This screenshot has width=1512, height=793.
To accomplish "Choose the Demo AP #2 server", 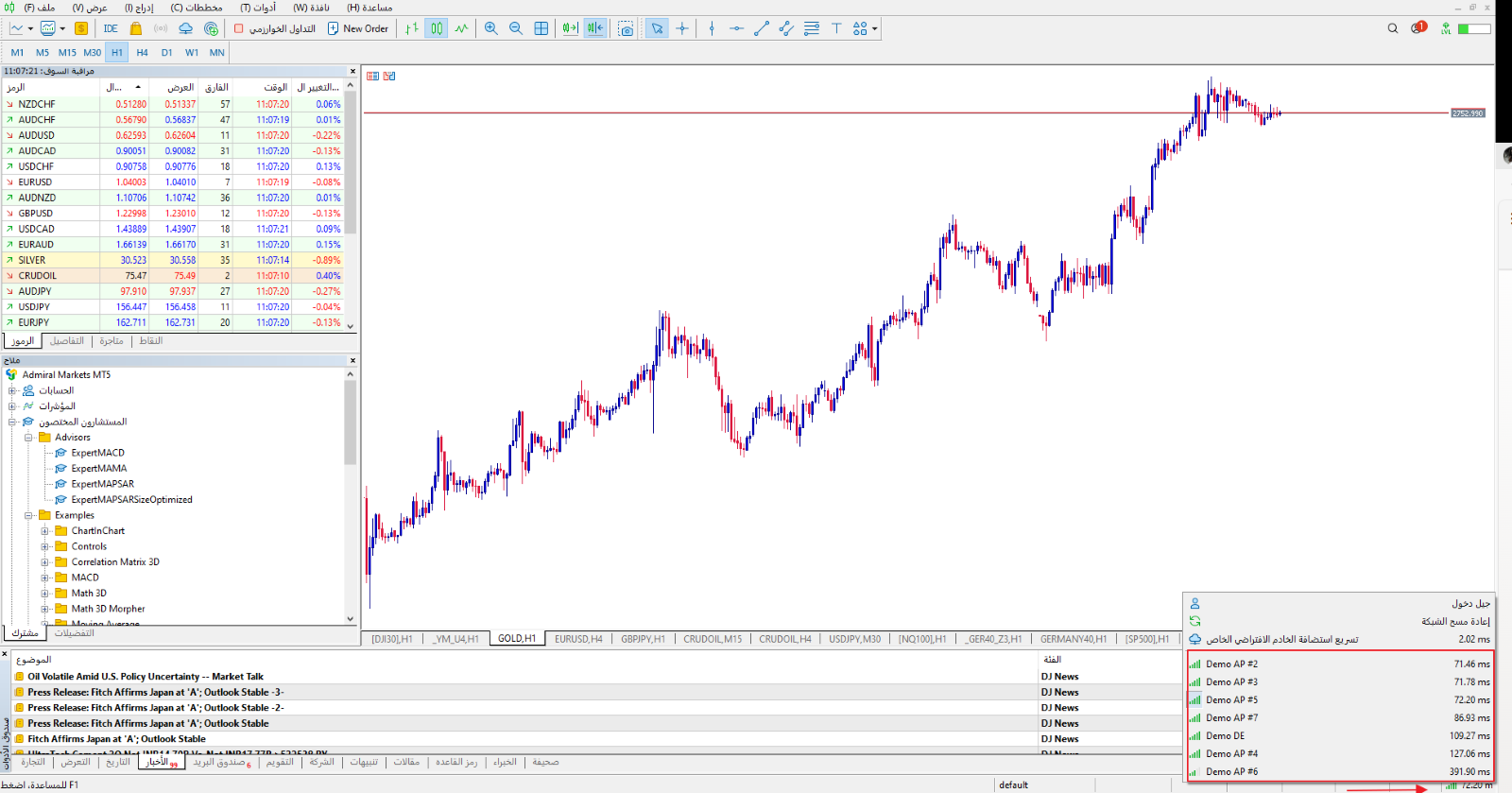I will [x=1339, y=664].
